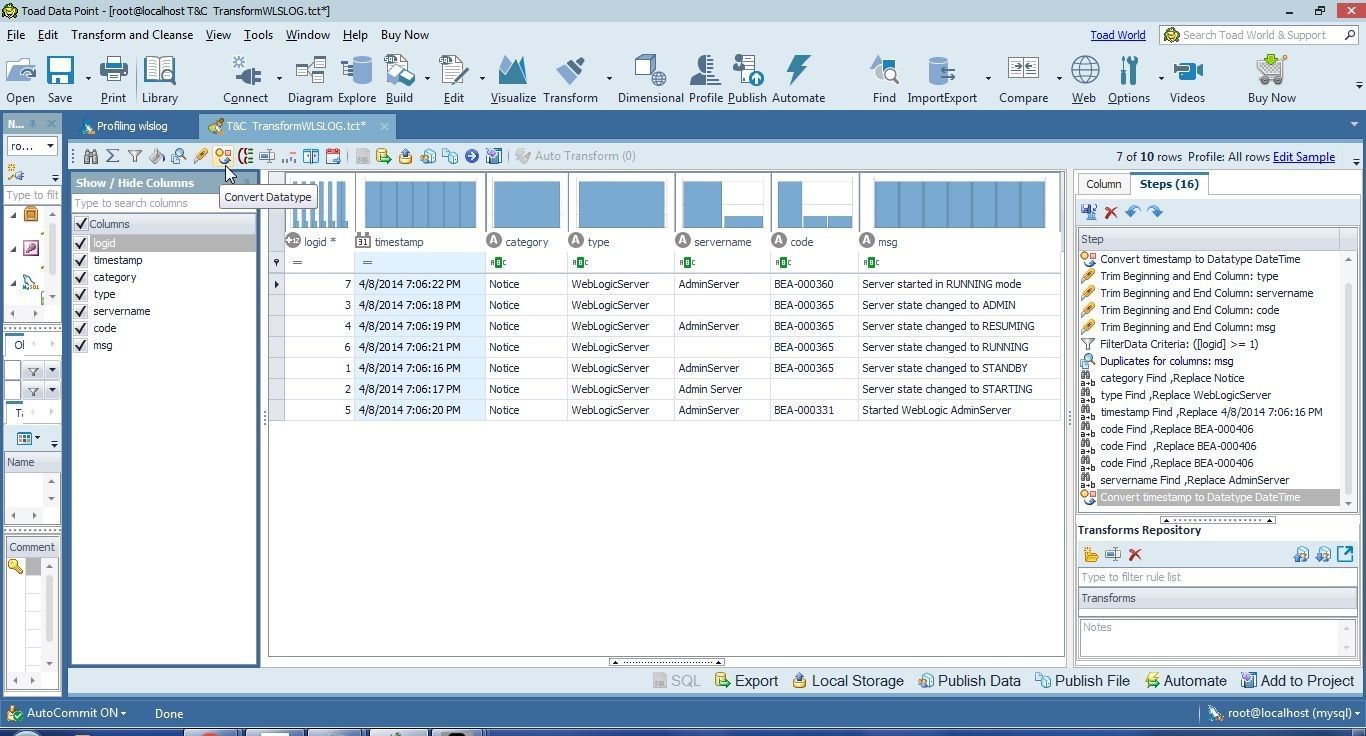Toggle the master Columns checkbox
1366x736 pixels.
(x=81, y=224)
